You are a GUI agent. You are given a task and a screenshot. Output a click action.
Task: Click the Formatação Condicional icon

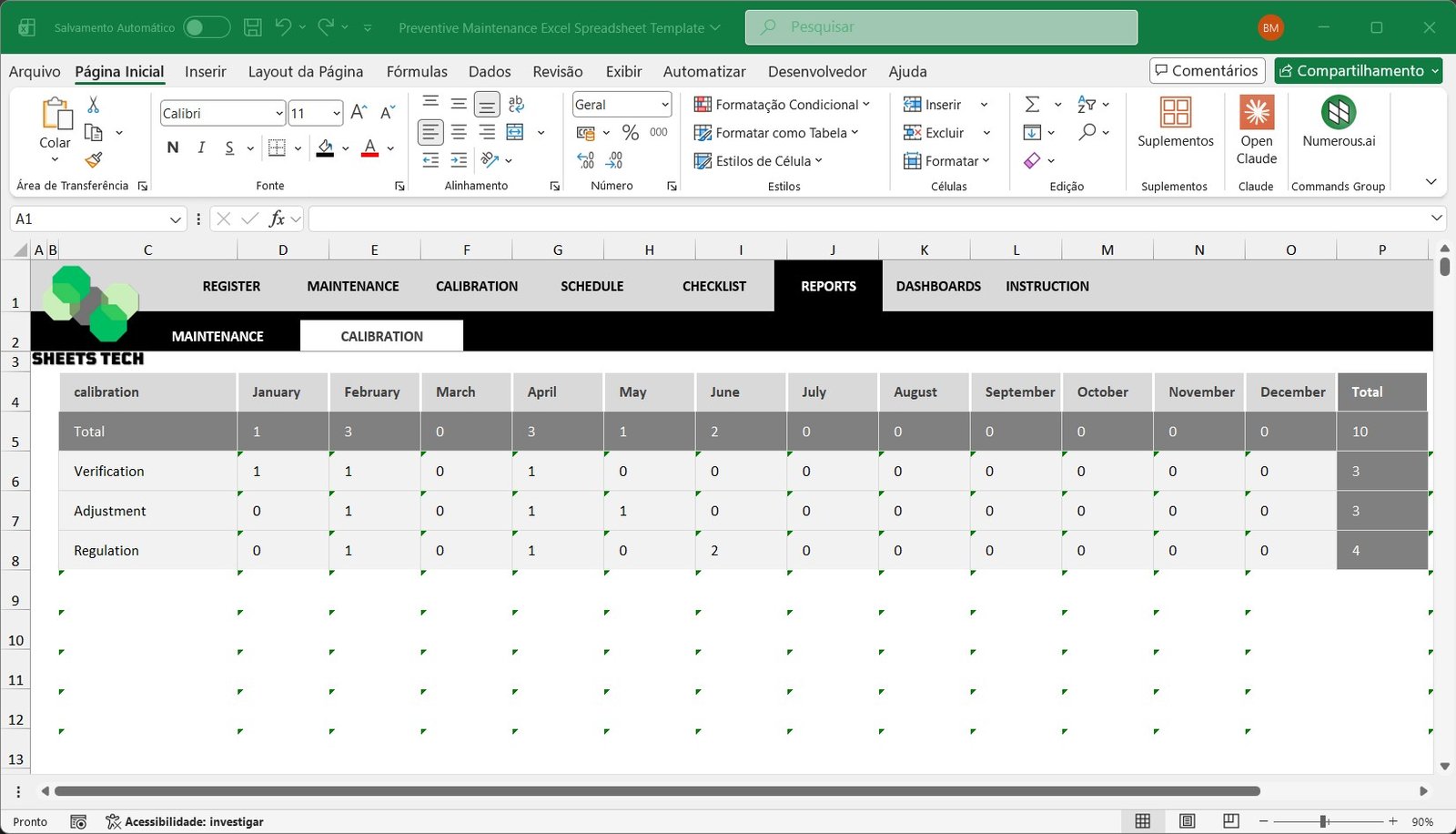click(702, 104)
